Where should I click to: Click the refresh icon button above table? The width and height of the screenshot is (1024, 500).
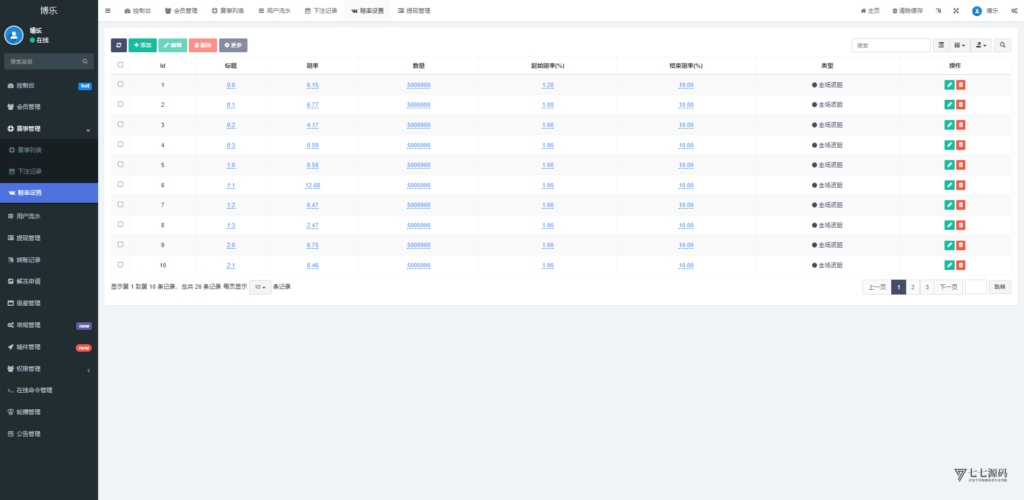(119, 45)
